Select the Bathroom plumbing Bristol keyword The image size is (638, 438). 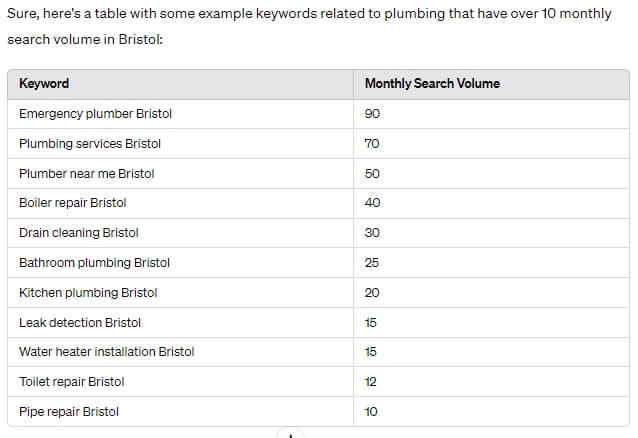click(95, 263)
